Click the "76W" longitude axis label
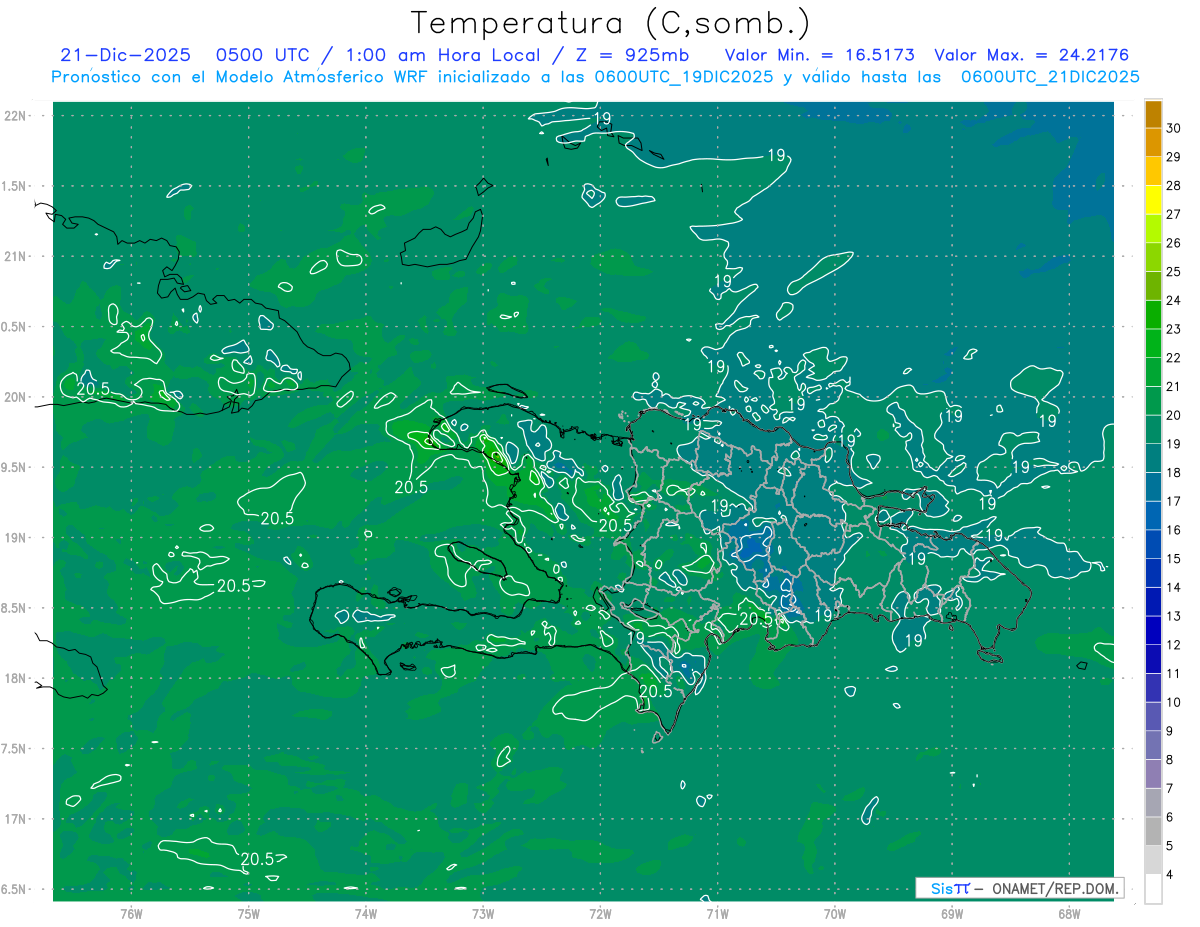This screenshot has width=1200, height=927. point(131,914)
